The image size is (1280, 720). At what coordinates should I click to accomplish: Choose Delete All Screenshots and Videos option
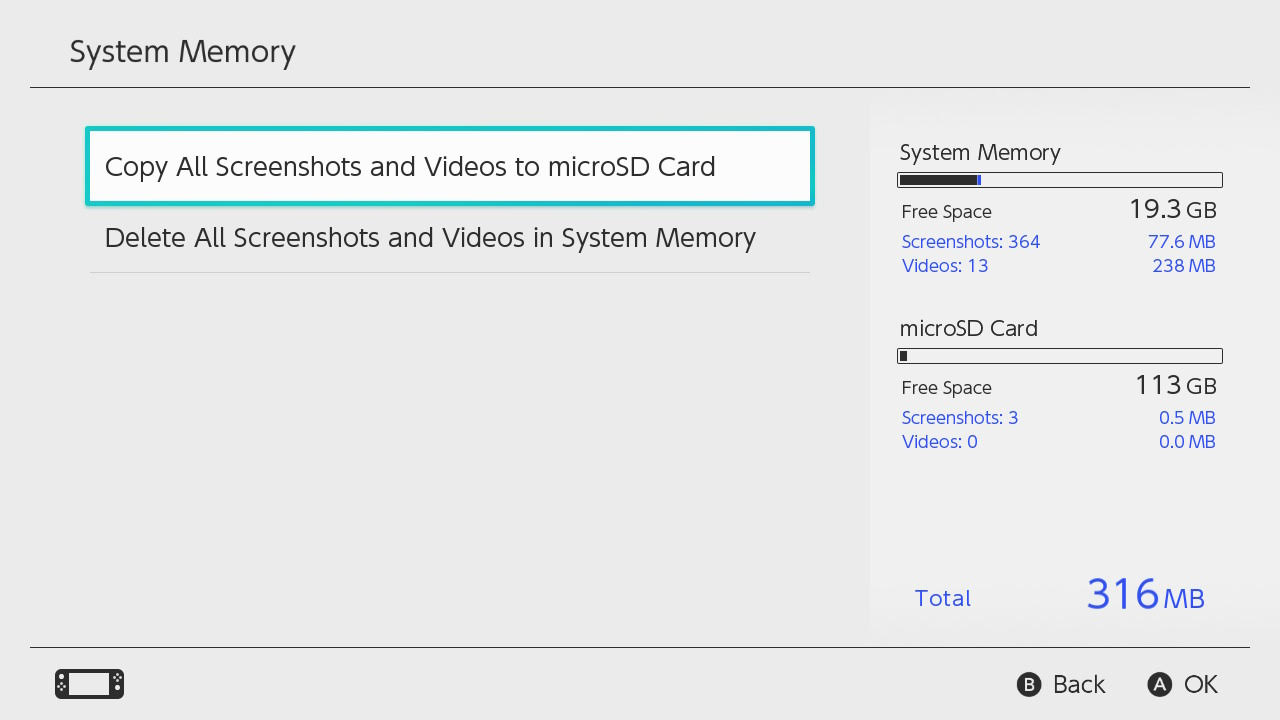click(x=450, y=238)
